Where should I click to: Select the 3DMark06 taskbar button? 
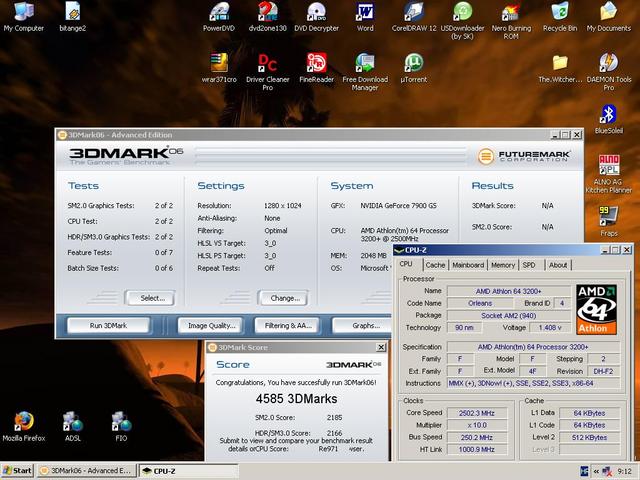[x=85, y=470]
